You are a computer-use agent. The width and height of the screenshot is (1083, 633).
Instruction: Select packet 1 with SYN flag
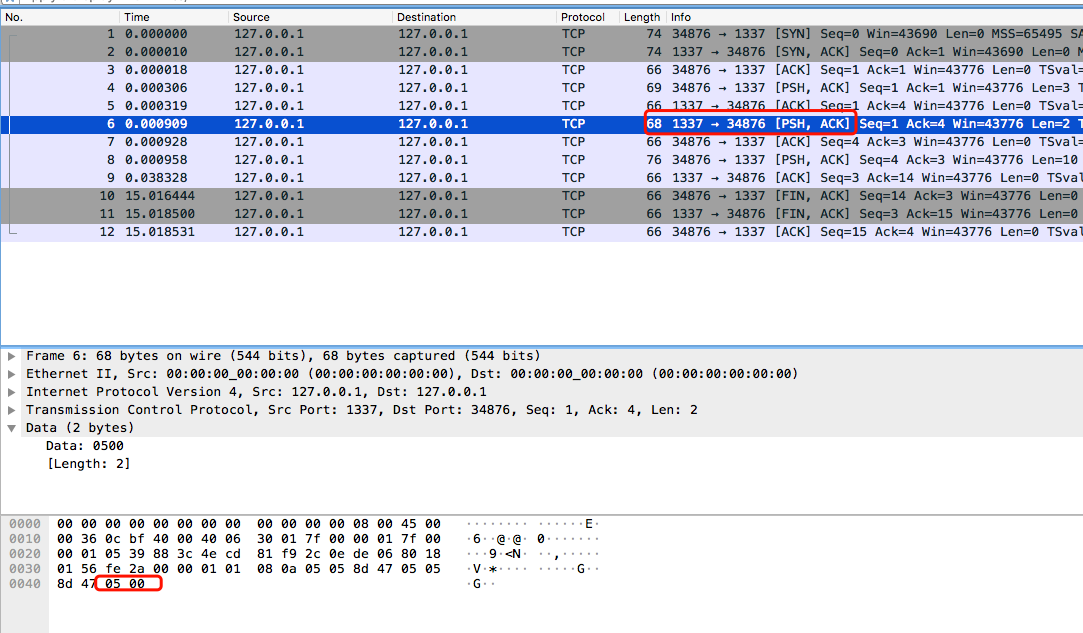click(x=542, y=34)
